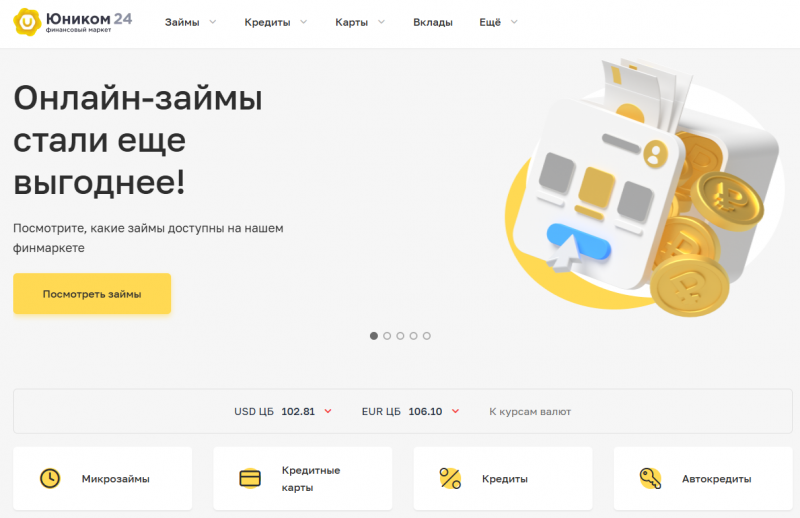Viewport: 800px width, 518px height.
Task: Open the Автокредиты category label
Action: [x=716, y=479]
